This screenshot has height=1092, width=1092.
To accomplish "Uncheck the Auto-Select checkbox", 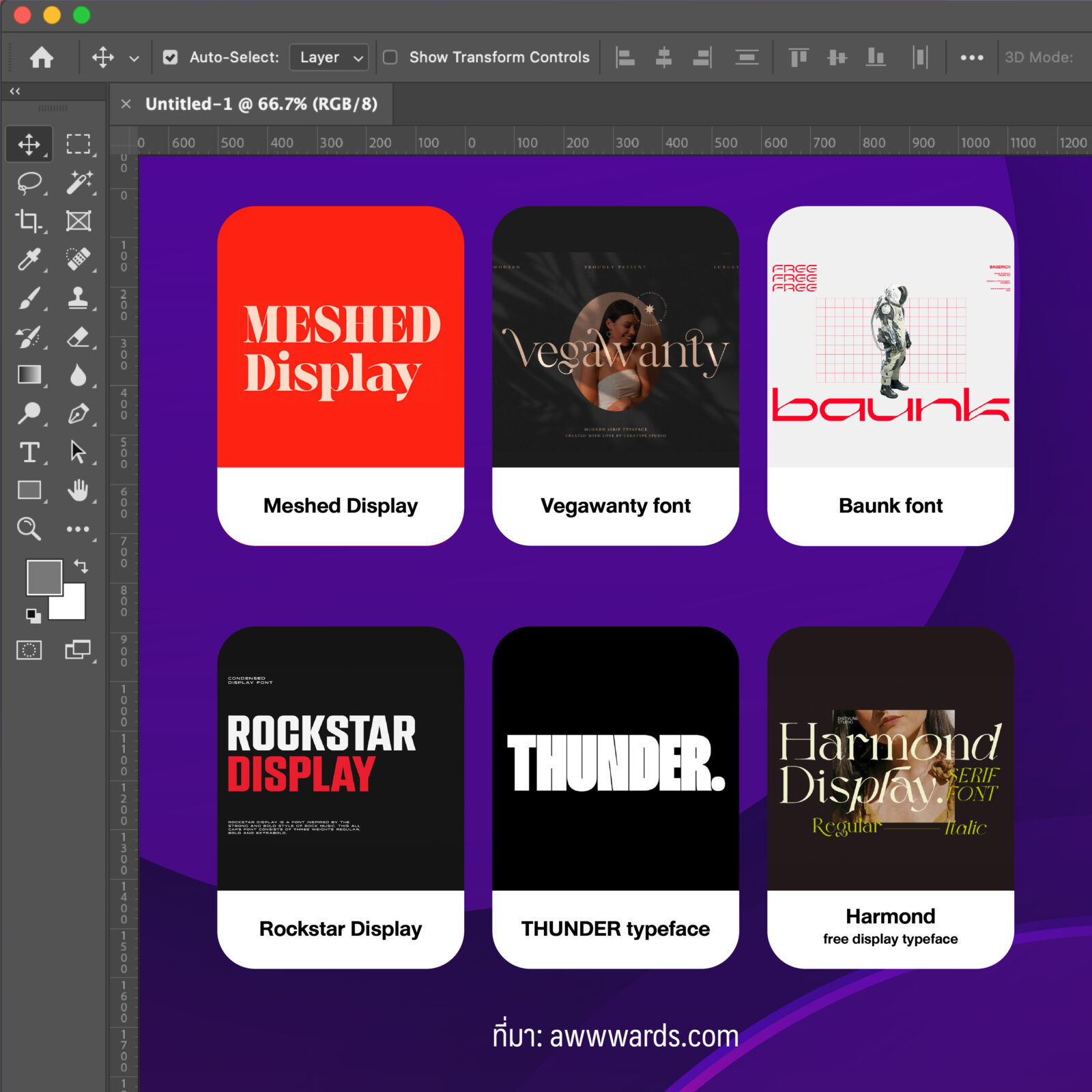I will [171, 57].
